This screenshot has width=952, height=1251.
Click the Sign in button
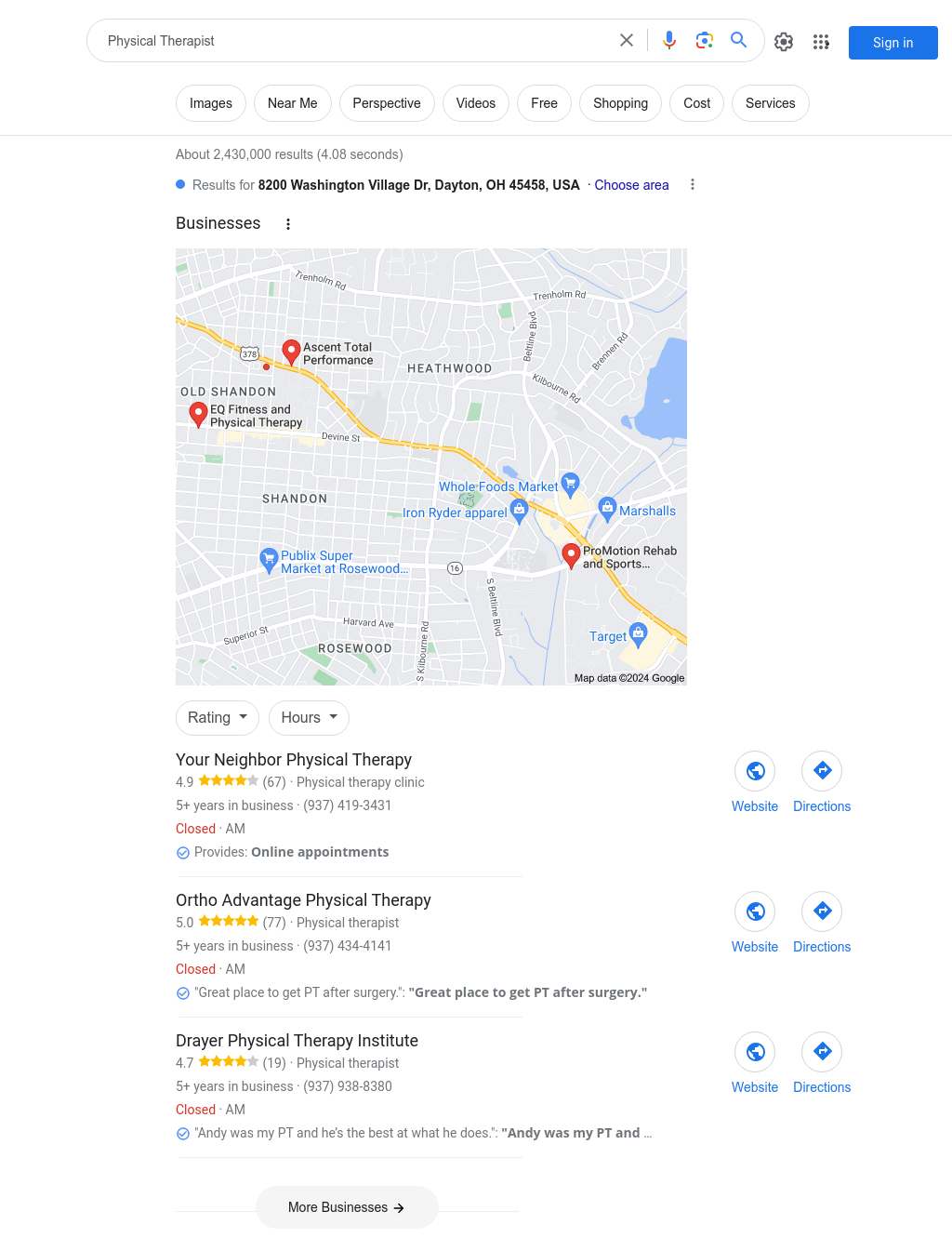pos(893,43)
